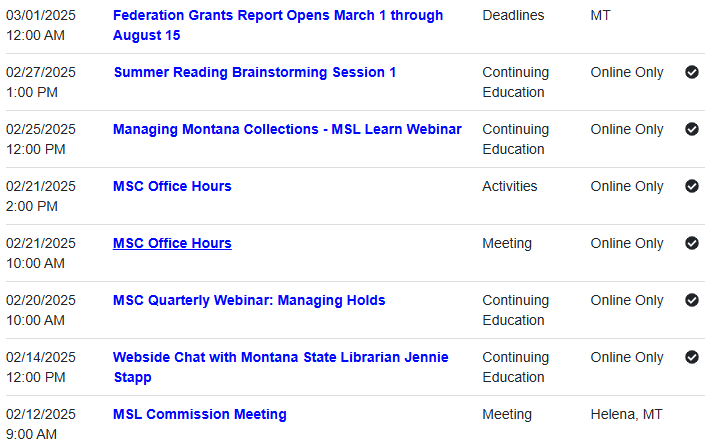Image resolution: width=705 pixels, height=447 pixels.
Task: Click the Deadlines category of Federation Grants row
Action: pos(513,15)
